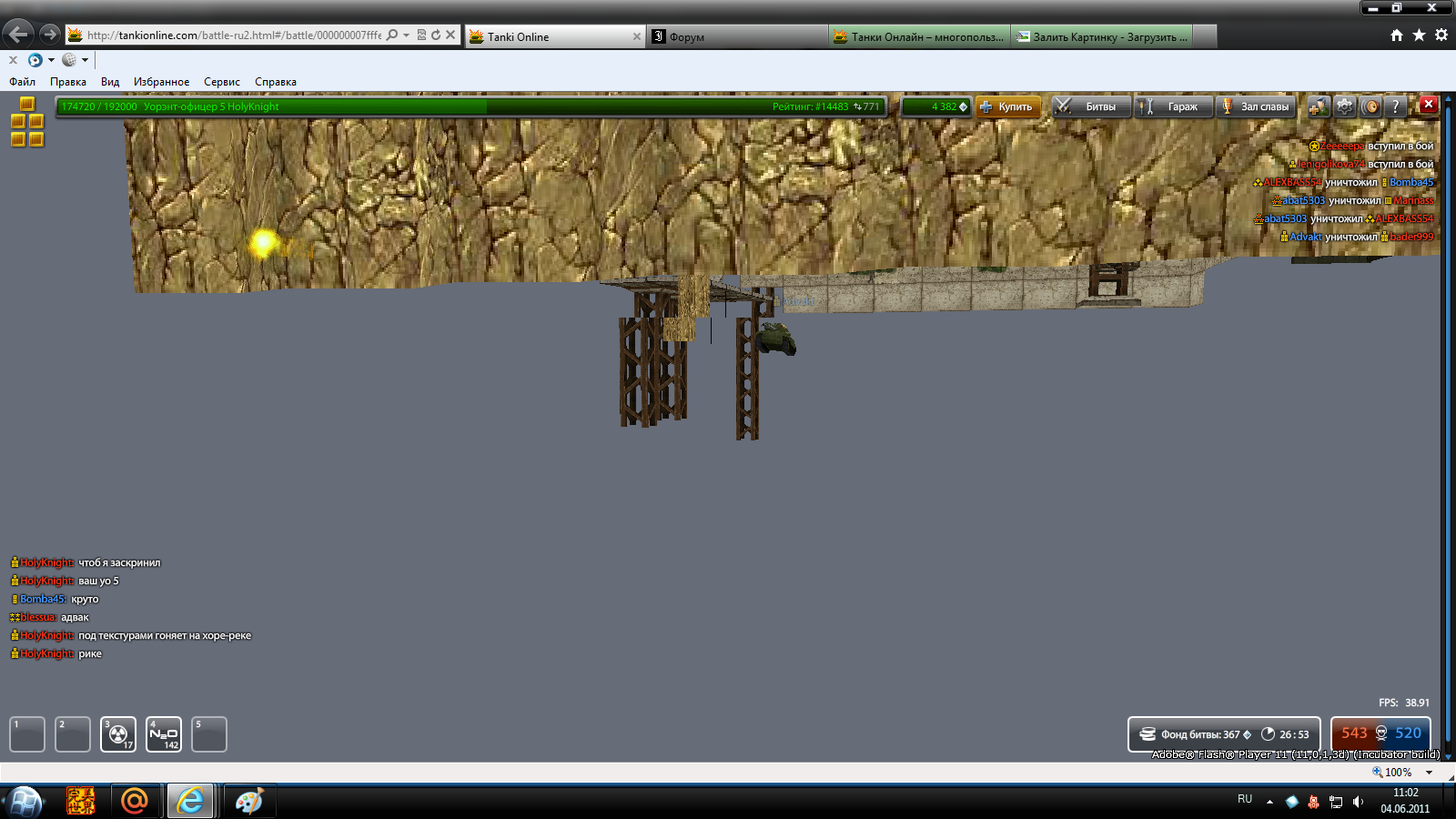1456x819 pixels.
Task: Click the search magnifier in address bar
Action: [x=392, y=35]
